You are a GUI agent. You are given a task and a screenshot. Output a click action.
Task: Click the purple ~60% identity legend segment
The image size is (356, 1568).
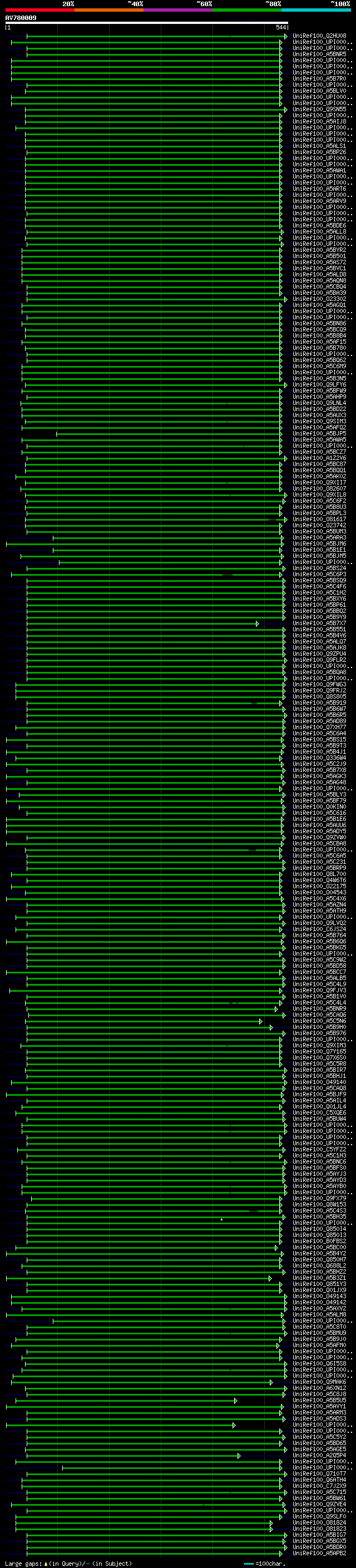coord(179,10)
